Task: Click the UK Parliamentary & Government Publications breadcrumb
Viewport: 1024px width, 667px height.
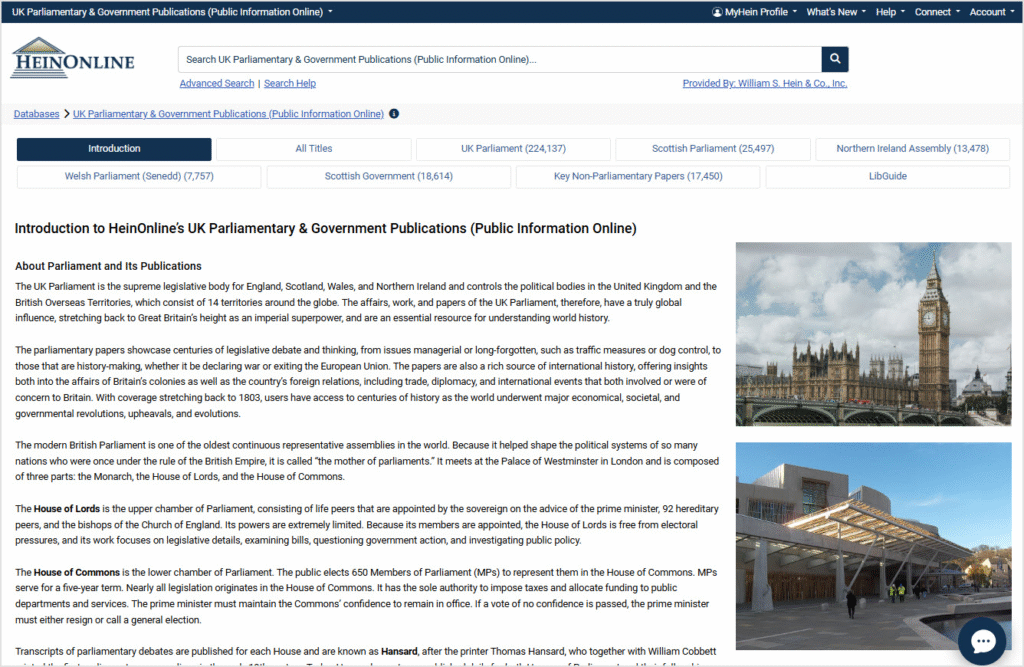Action: tap(229, 114)
